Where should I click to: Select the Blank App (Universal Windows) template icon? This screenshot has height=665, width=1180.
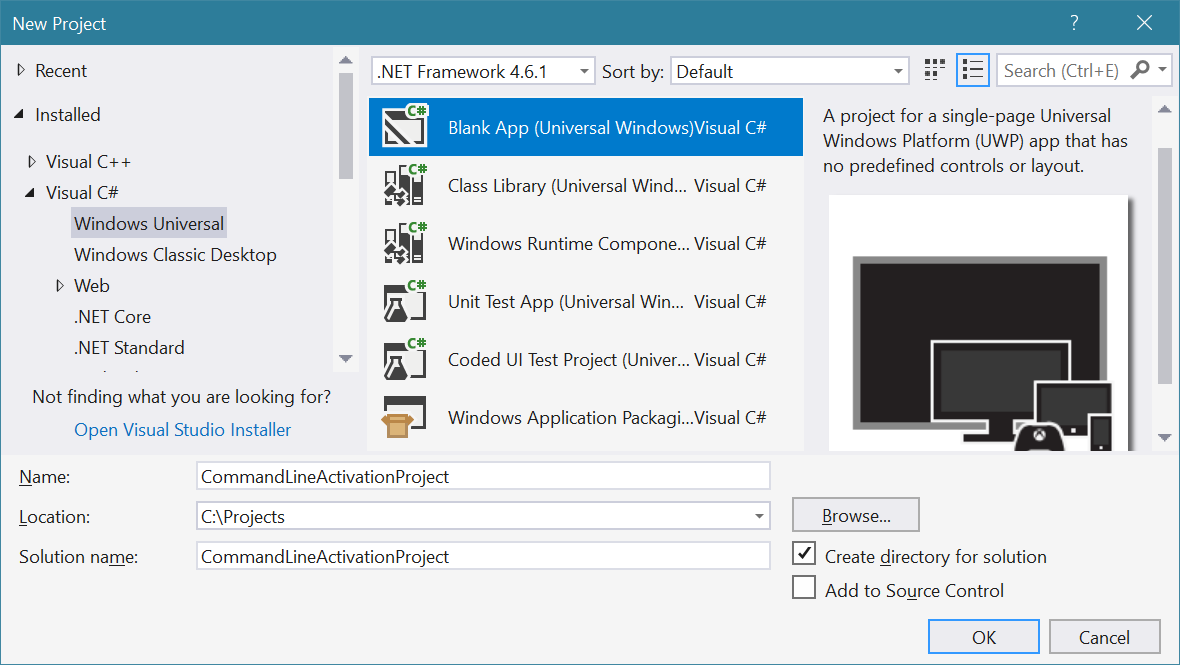tap(405, 127)
